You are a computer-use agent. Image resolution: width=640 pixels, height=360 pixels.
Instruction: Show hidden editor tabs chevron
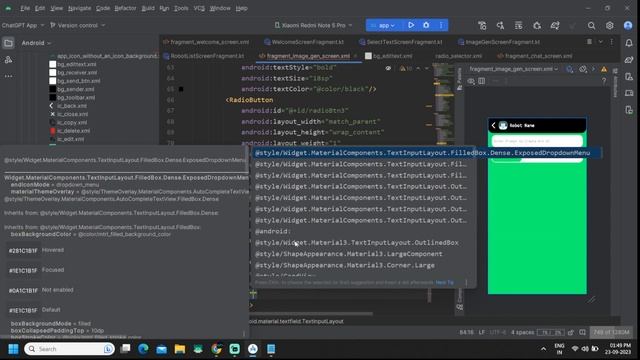coord(600,42)
